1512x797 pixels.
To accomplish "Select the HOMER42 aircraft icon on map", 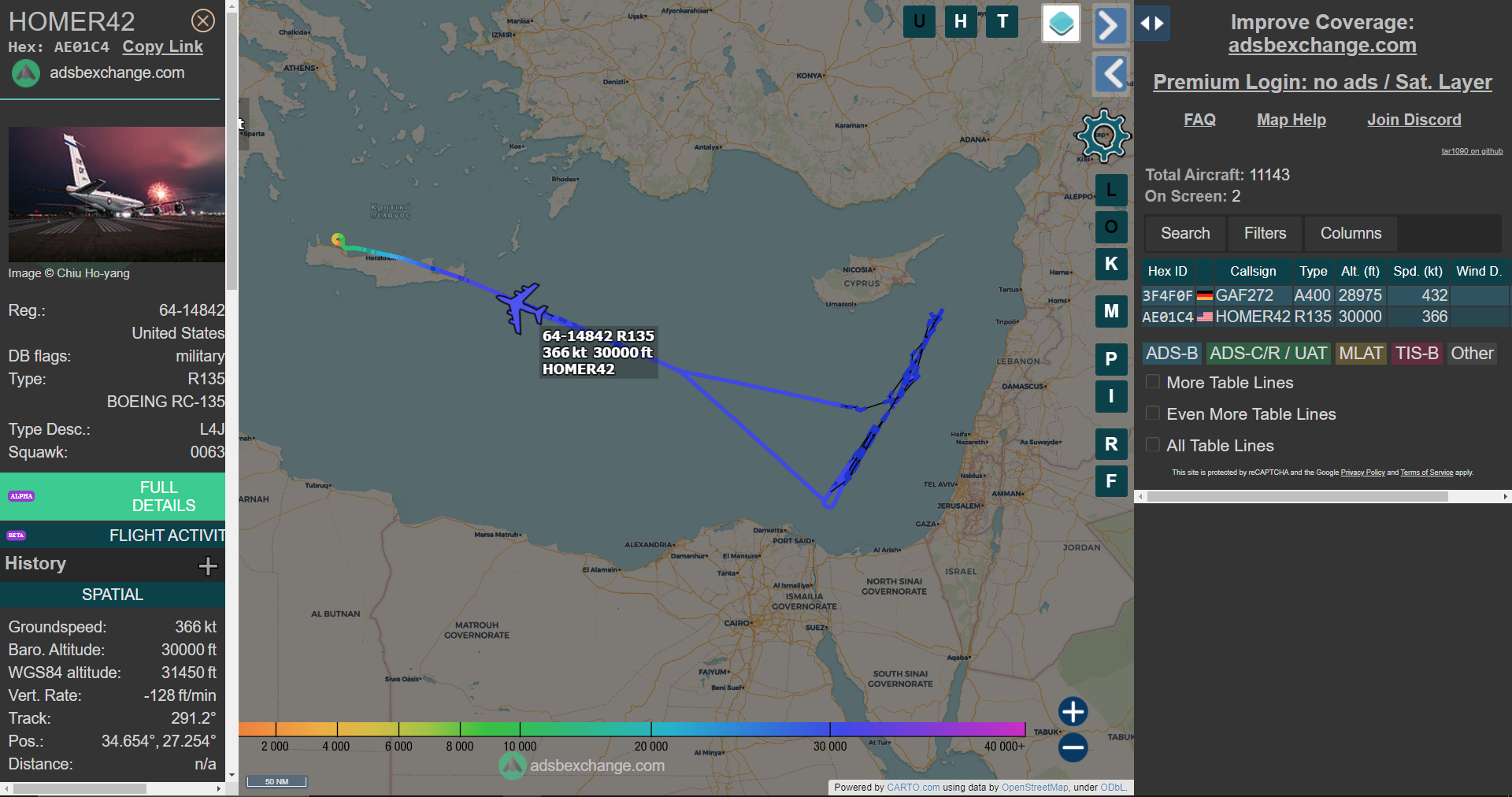I will (521, 306).
